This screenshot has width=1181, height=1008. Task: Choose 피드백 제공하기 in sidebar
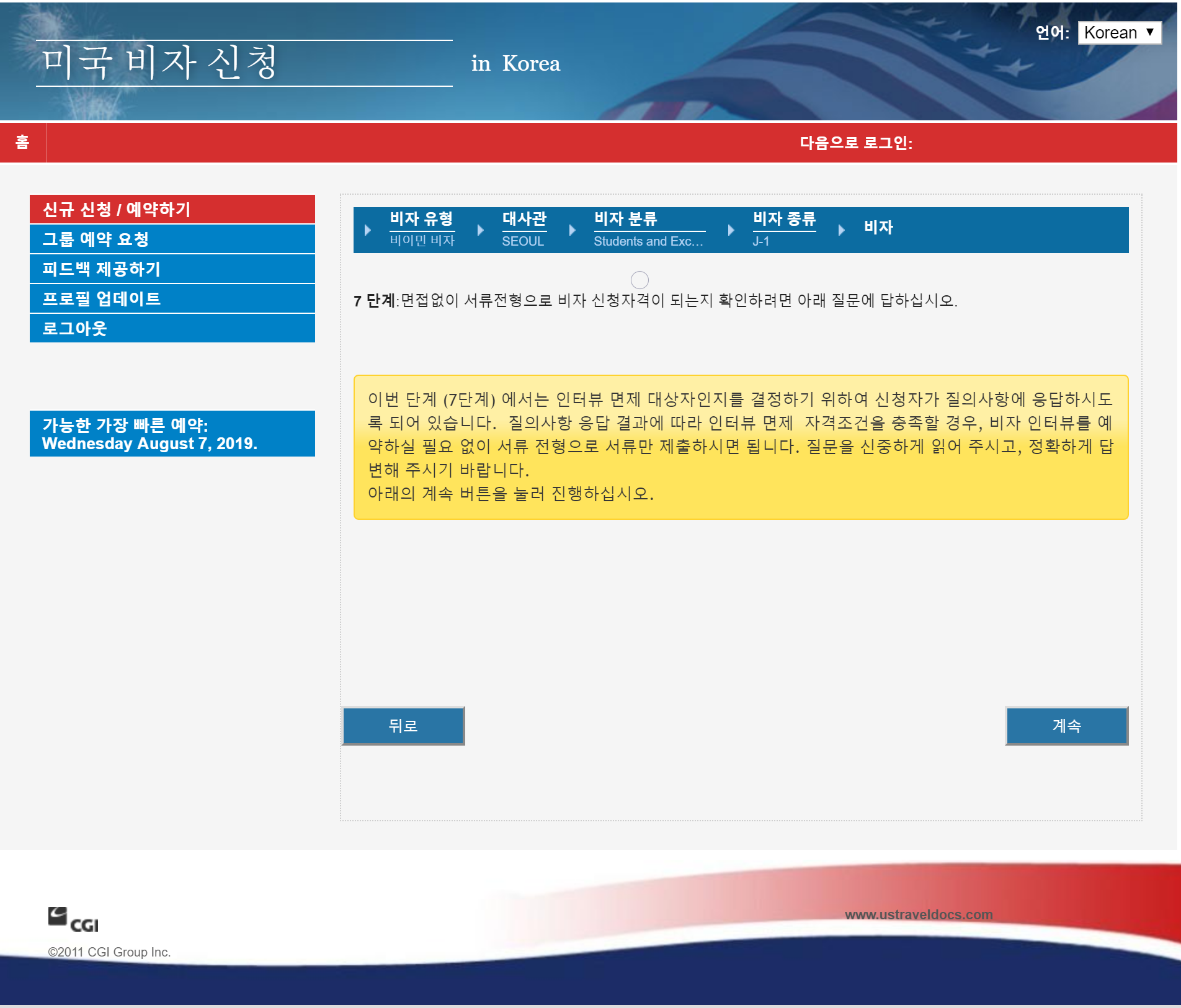tap(172, 269)
